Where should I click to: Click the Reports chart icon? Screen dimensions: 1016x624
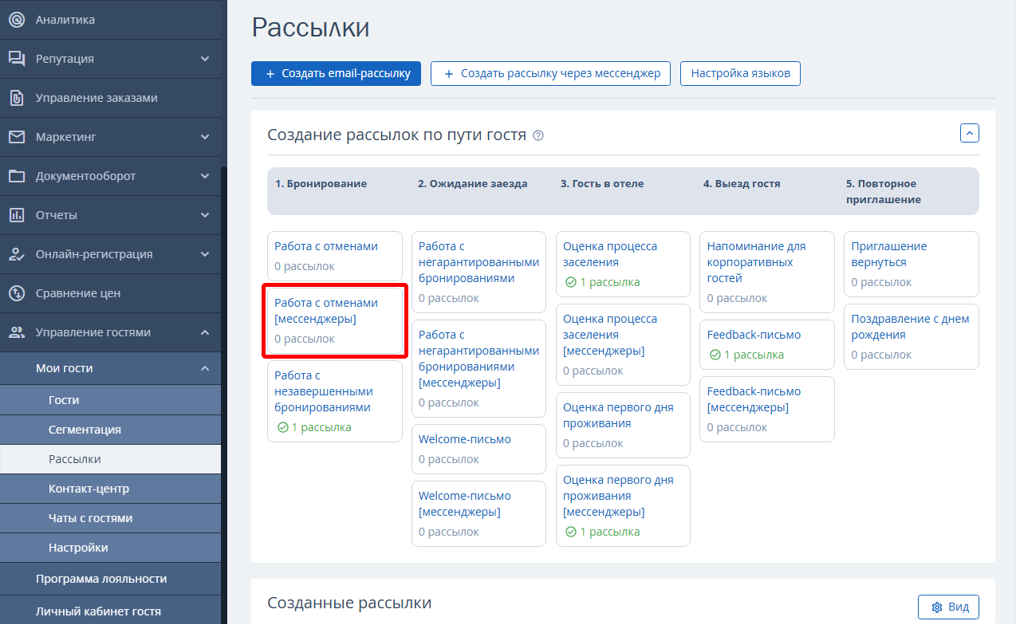point(16,215)
